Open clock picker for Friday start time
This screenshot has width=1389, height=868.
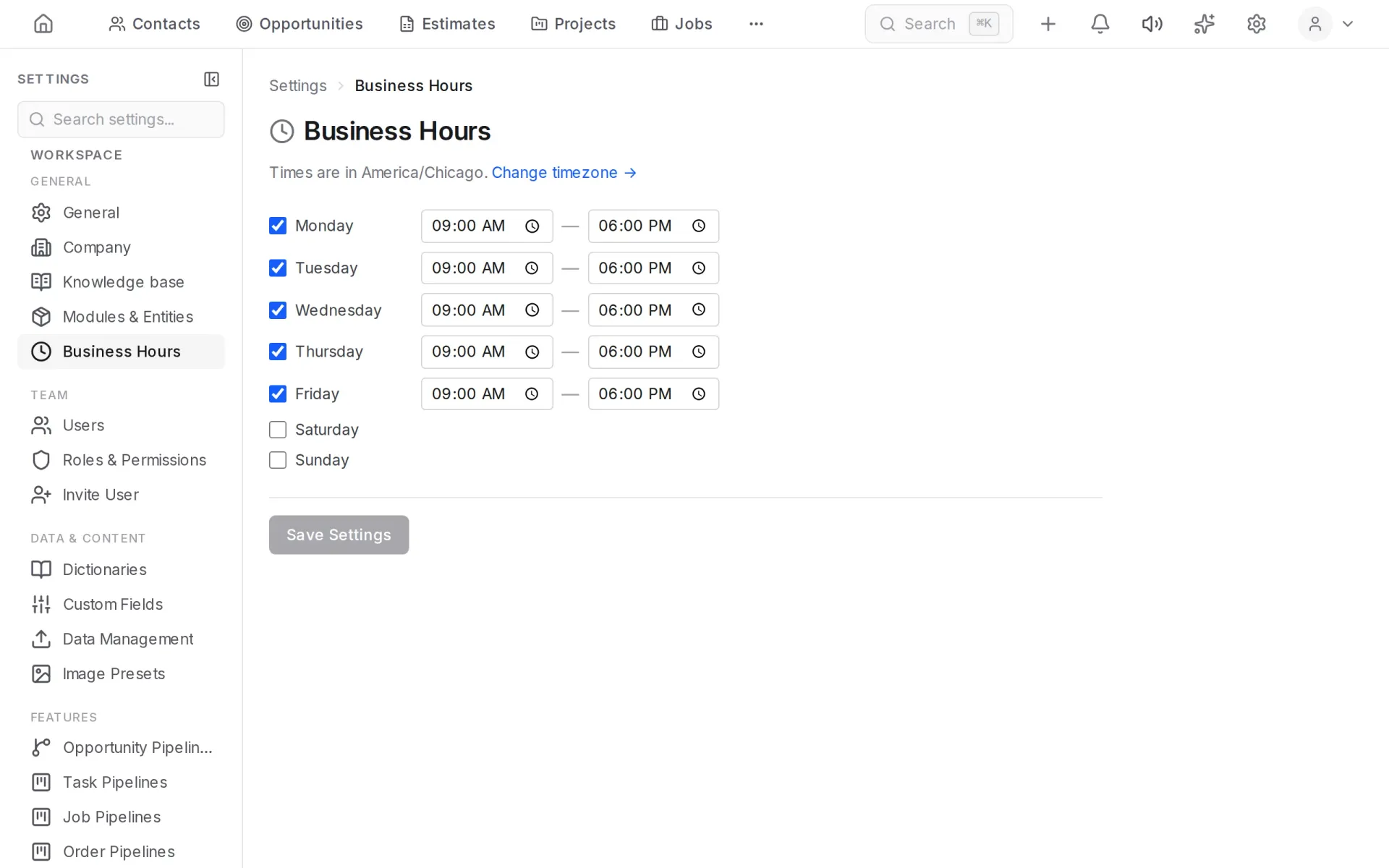pyautogui.click(x=532, y=394)
